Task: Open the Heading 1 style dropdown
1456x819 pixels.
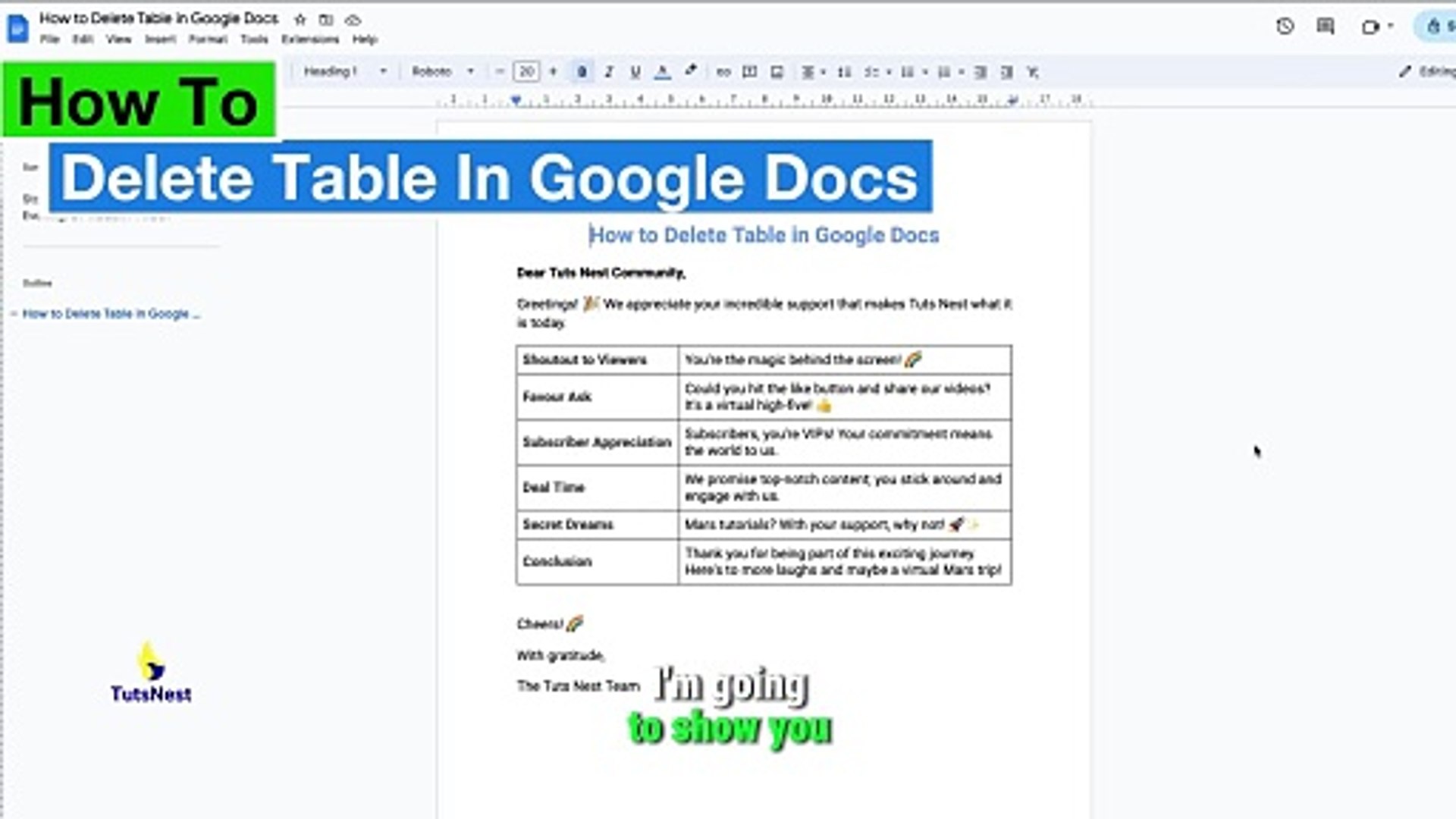Action: 345,71
